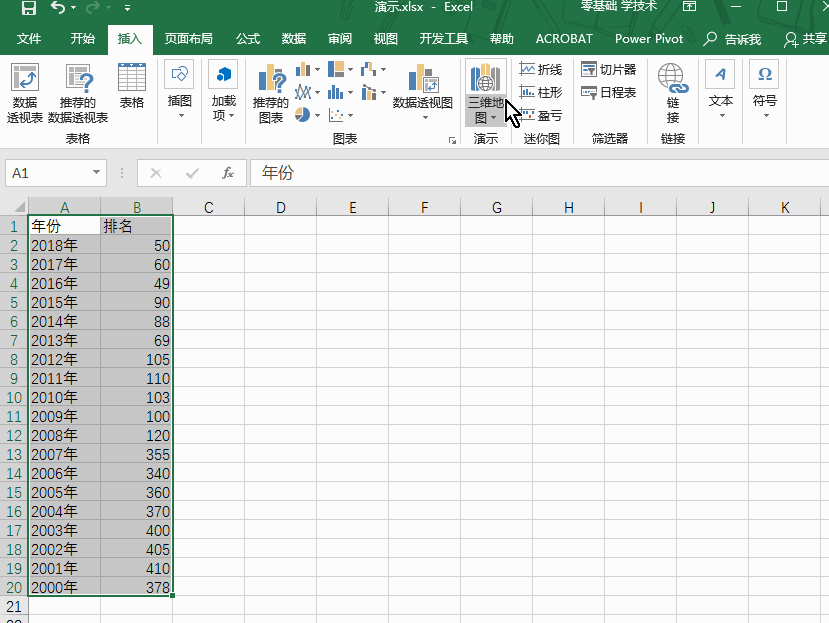The height and width of the screenshot is (623, 829).
Task: Open the Customize Quick Access Toolbar dropdown
Action: [x=127, y=7]
